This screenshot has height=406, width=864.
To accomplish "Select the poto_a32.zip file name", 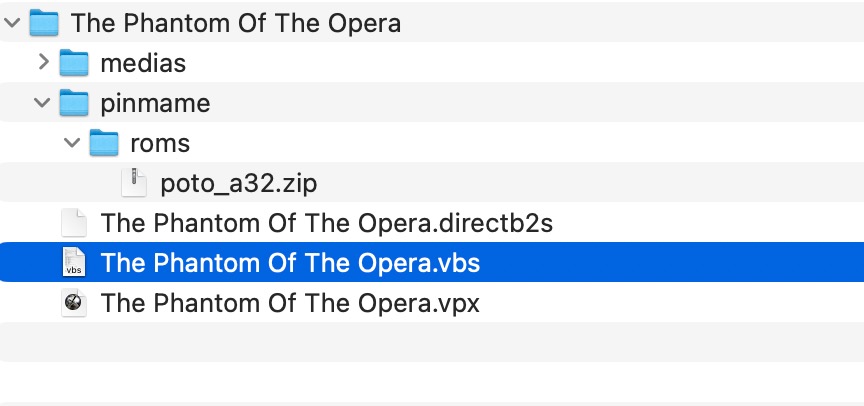I will tap(239, 183).
